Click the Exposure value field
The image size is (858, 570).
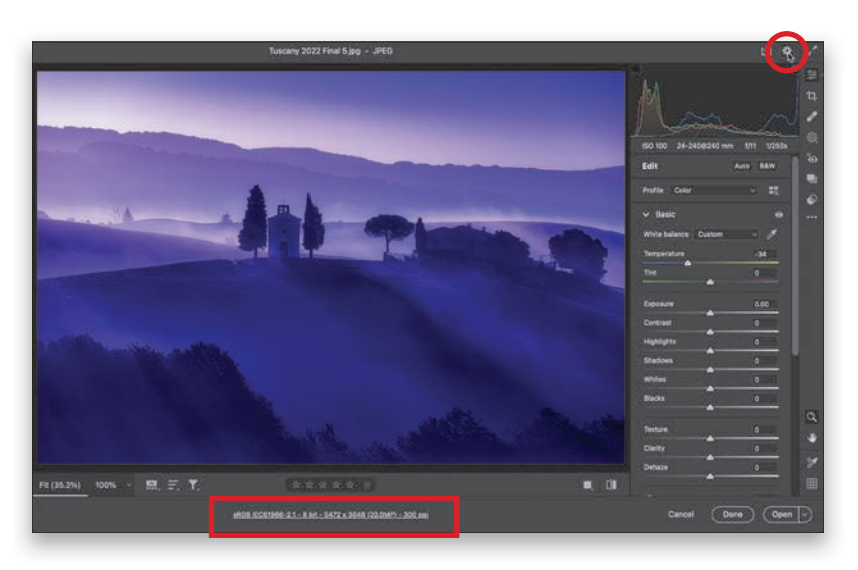pyautogui.click(x=761, y=304)
